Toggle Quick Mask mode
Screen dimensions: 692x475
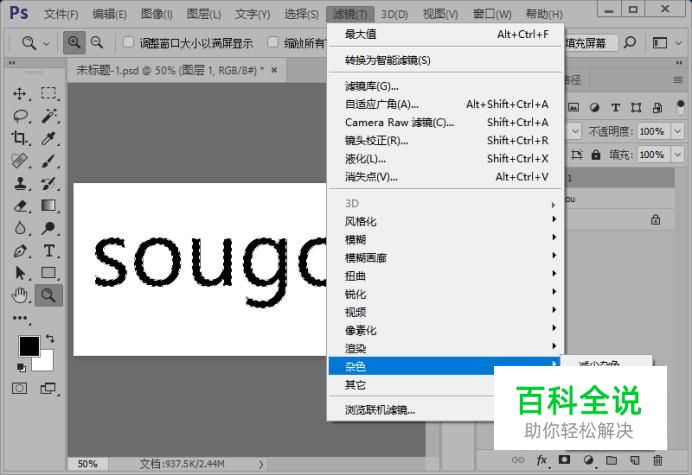point(19,388)
